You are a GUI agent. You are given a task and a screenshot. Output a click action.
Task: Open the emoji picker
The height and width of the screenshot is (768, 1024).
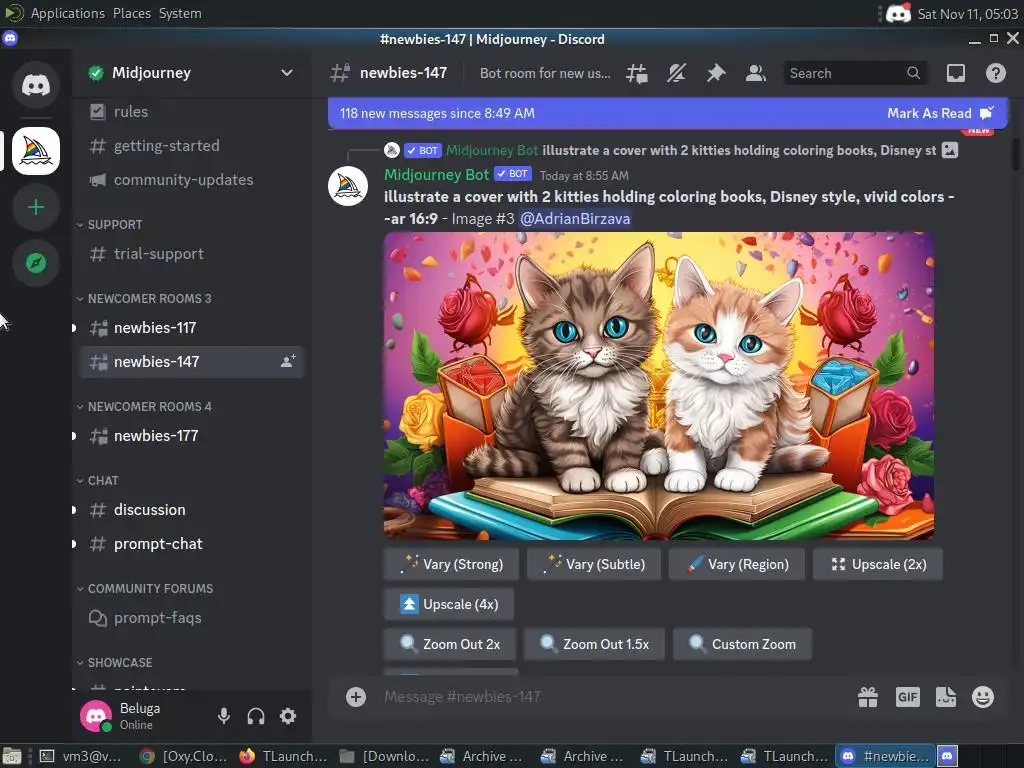tap(983, 697)
